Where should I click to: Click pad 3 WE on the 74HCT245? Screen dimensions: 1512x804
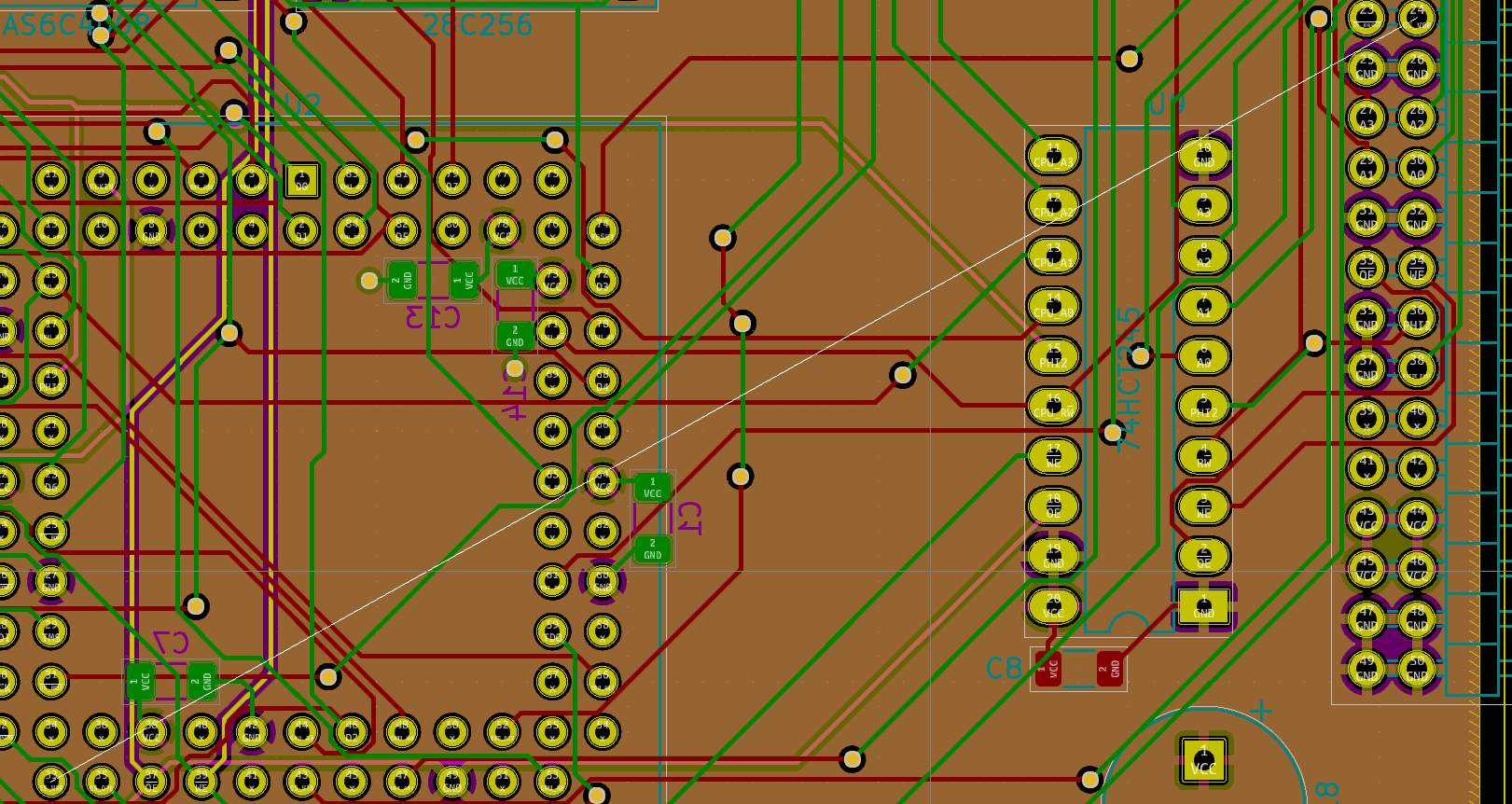coord(1203,506)
